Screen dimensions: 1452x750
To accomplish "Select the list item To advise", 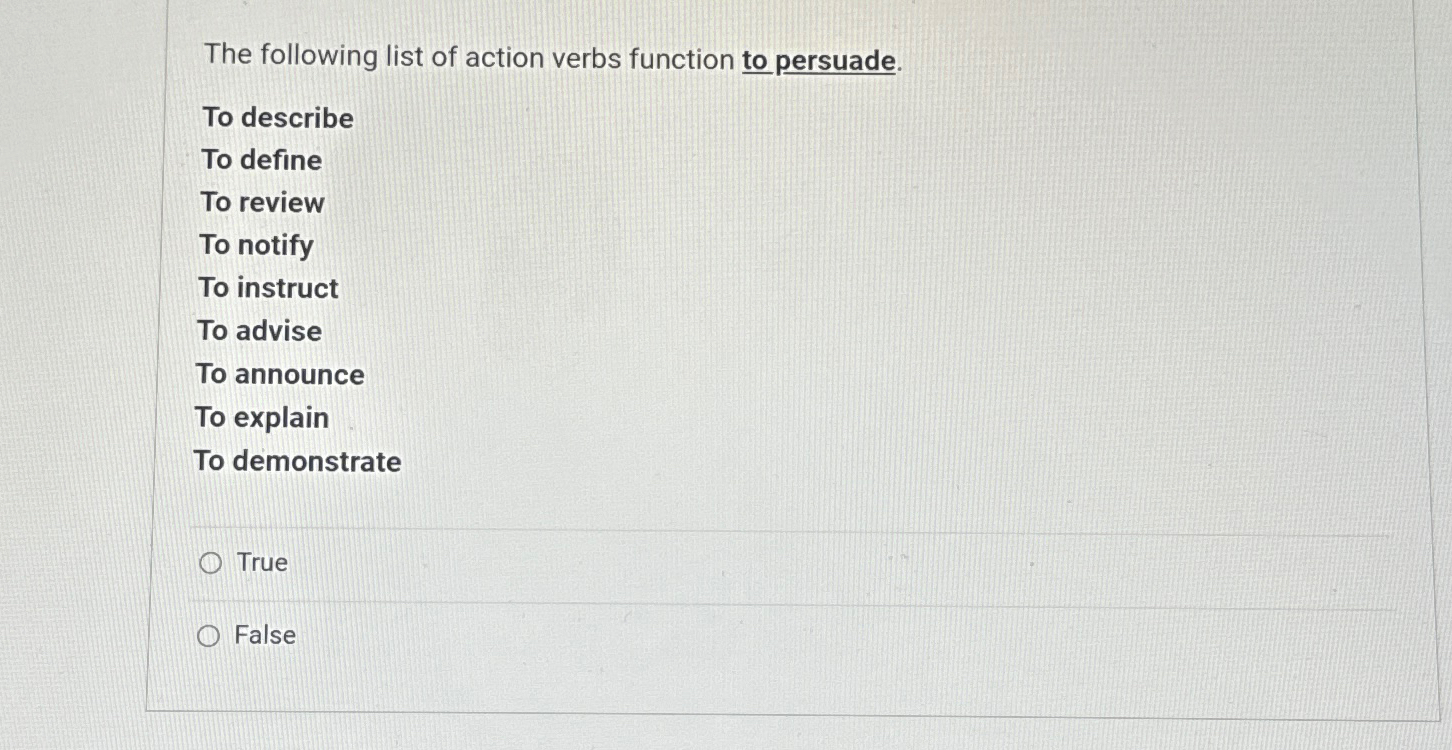I will (260, 331).
